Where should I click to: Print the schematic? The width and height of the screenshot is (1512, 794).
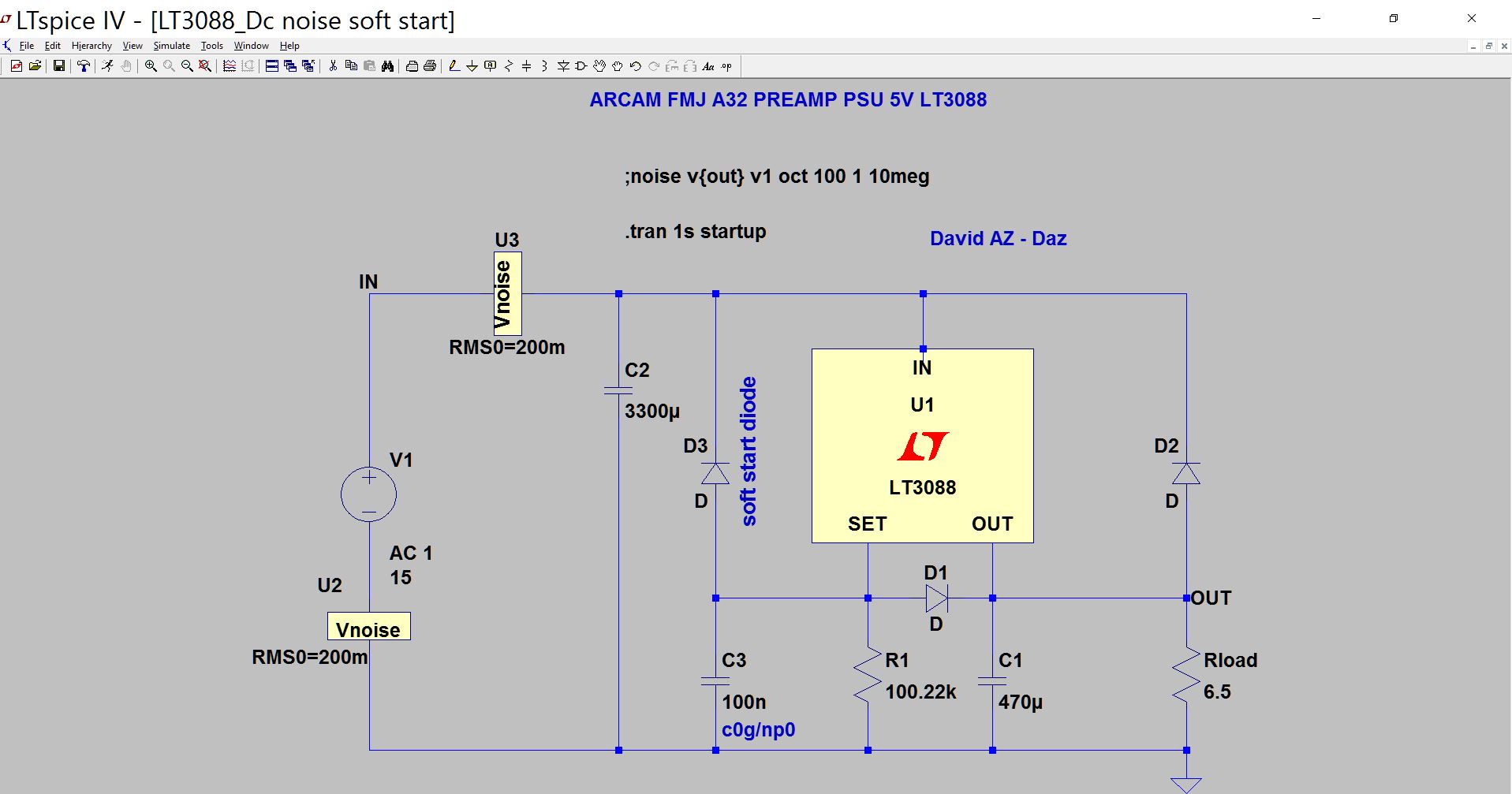pos(430,66)
